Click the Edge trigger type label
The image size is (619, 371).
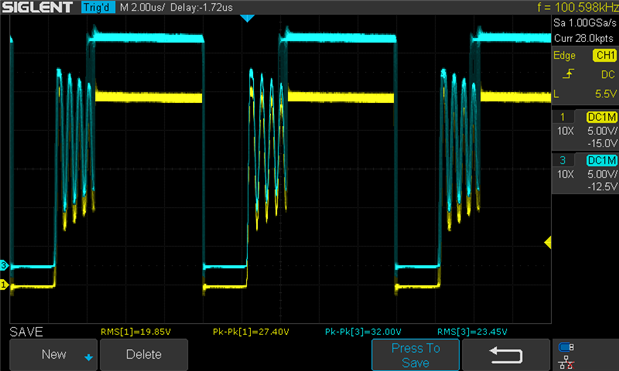click(x=564, y=56)
